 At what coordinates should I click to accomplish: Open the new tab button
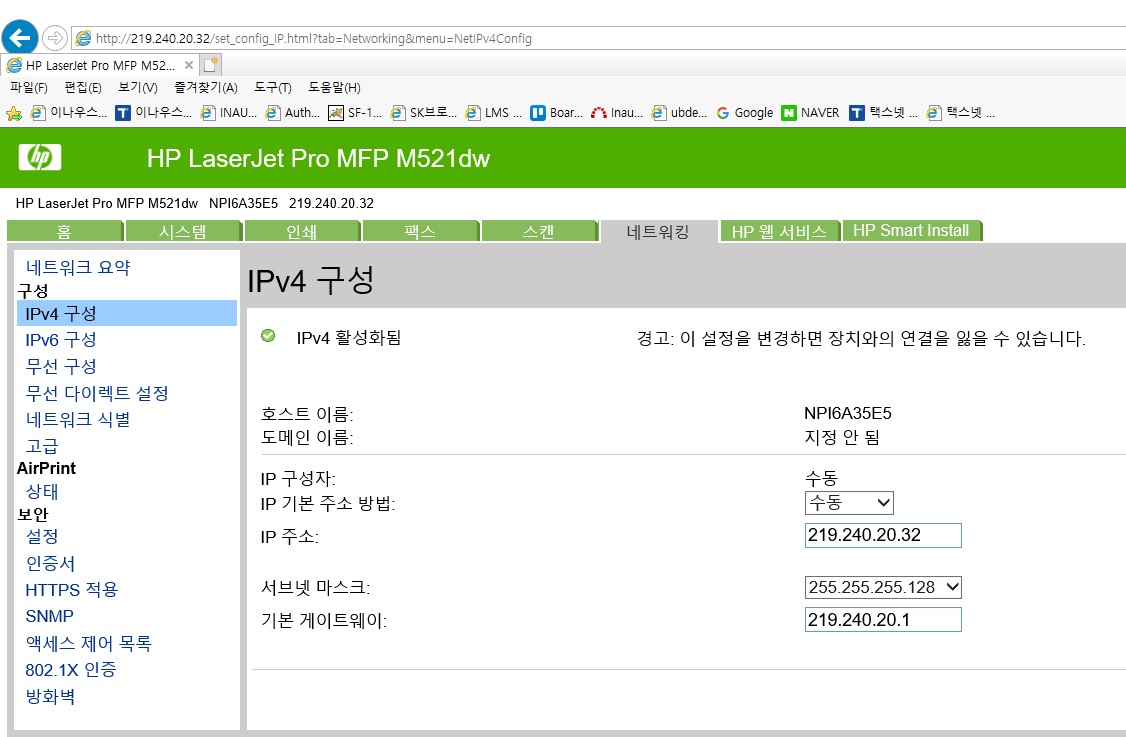(x=210, y=65)
